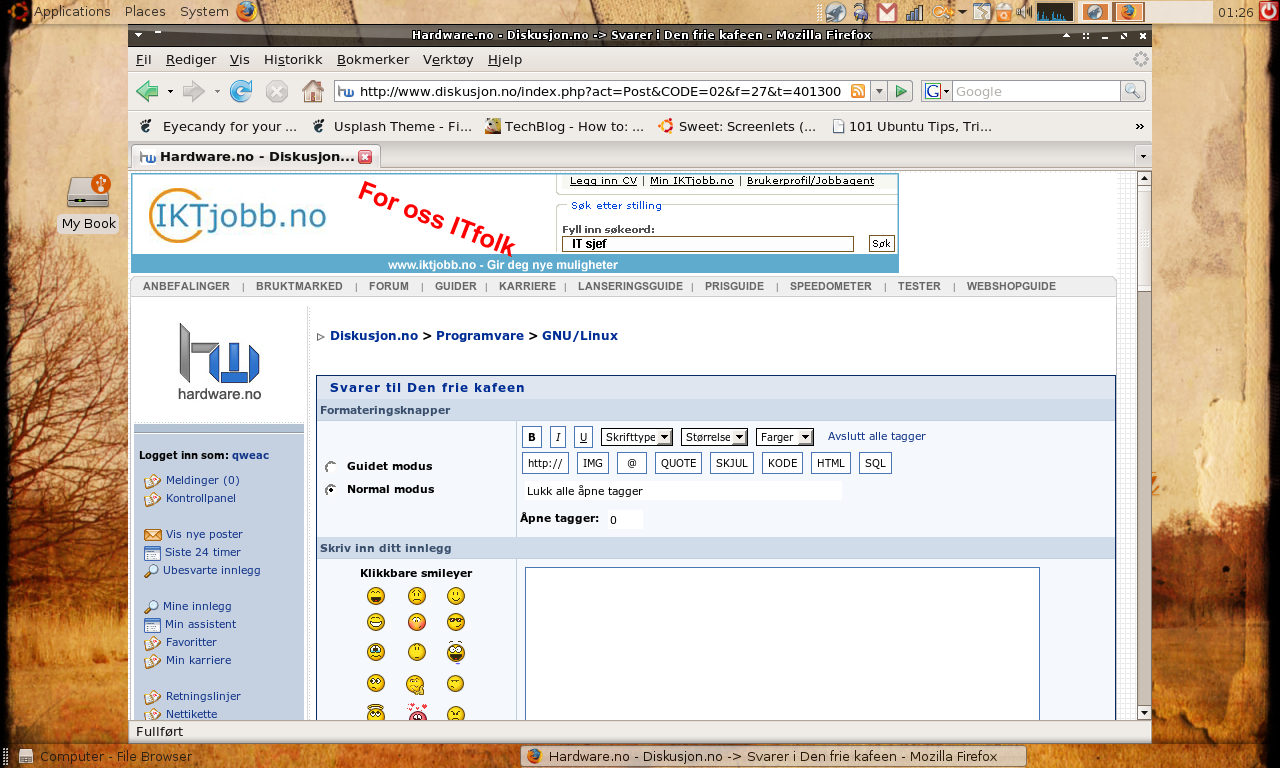Select the Guidet modus radio button

coord(330,467)
